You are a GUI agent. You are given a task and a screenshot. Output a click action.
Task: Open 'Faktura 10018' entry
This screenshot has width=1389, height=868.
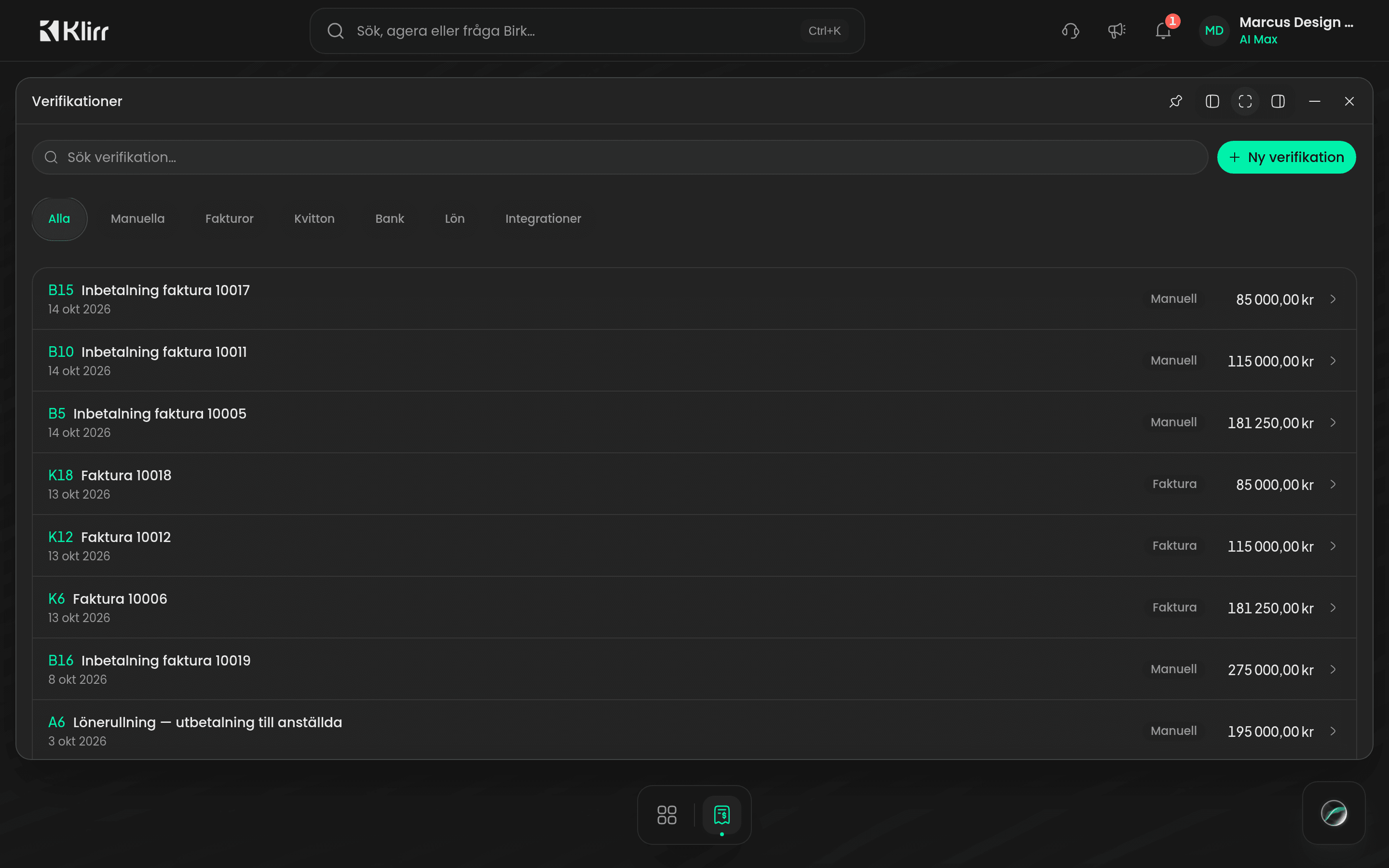[694, 484]
